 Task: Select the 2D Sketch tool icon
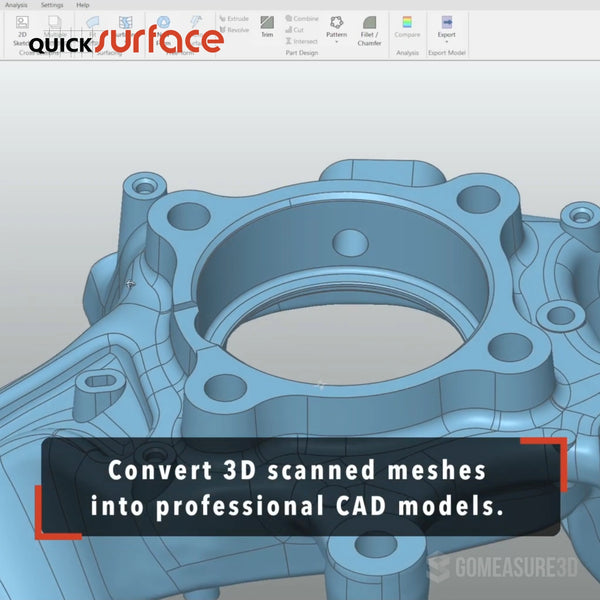22,22
